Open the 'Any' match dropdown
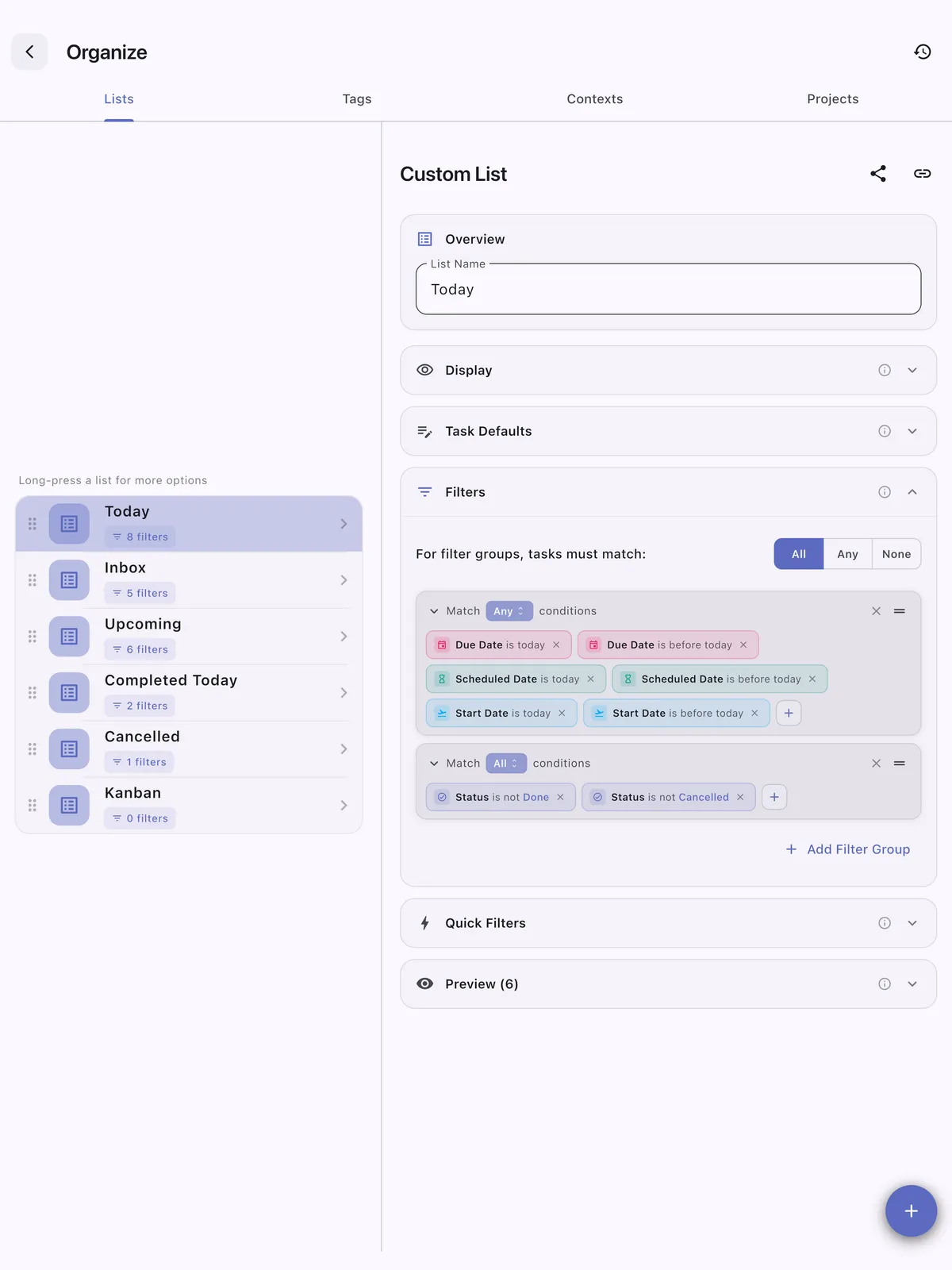 [x=509, y=611]
